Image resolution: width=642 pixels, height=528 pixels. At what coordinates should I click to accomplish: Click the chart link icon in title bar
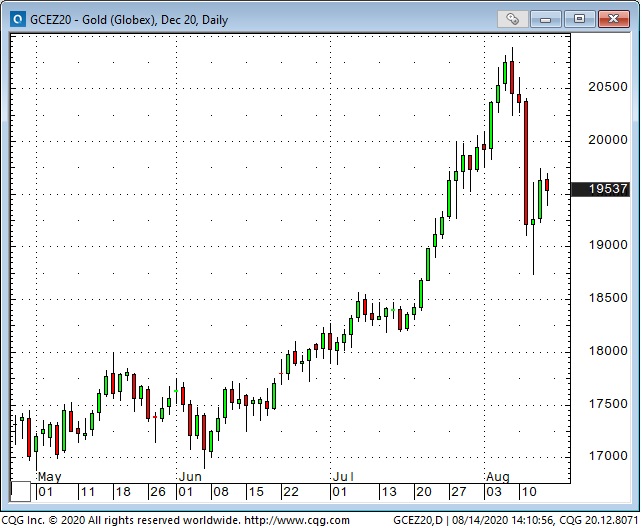point(512,19)
